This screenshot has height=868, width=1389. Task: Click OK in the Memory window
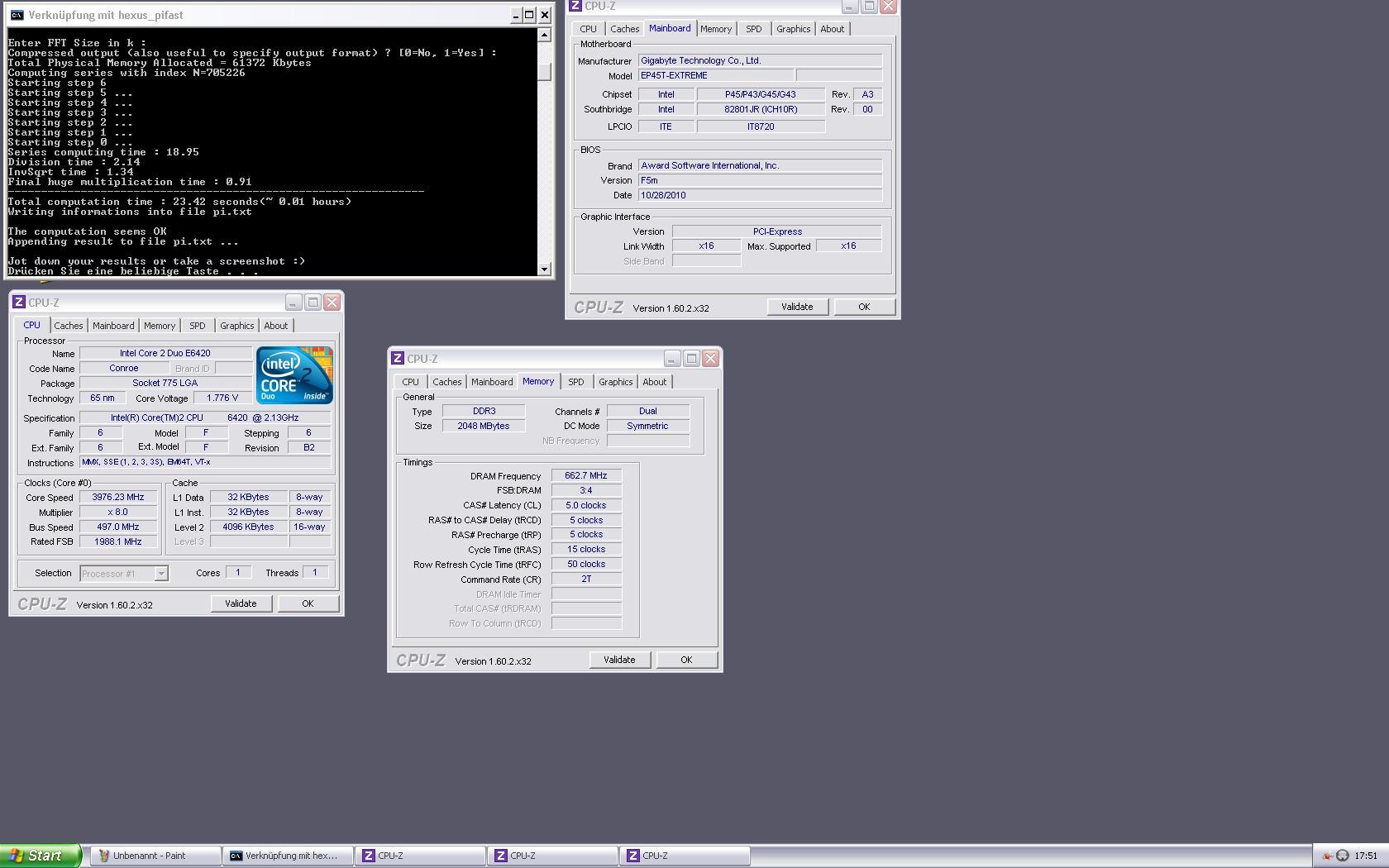tap(686, 660)
